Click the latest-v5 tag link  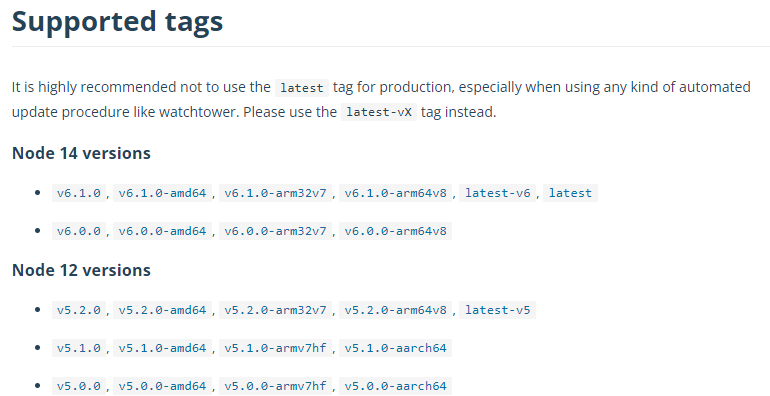click(x=497, y=310)
